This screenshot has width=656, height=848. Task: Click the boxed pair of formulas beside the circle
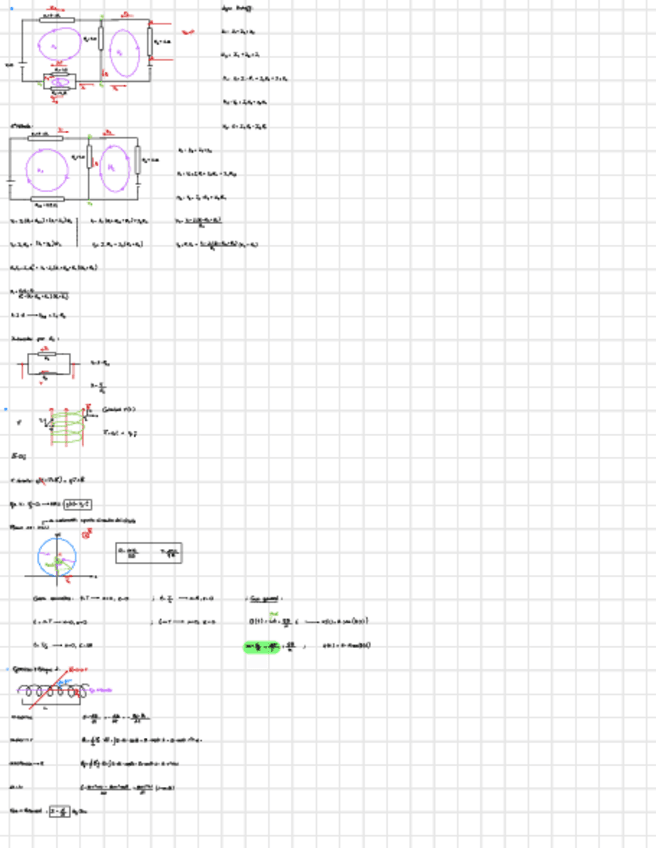pyautogui.click(x=149, y=553)
